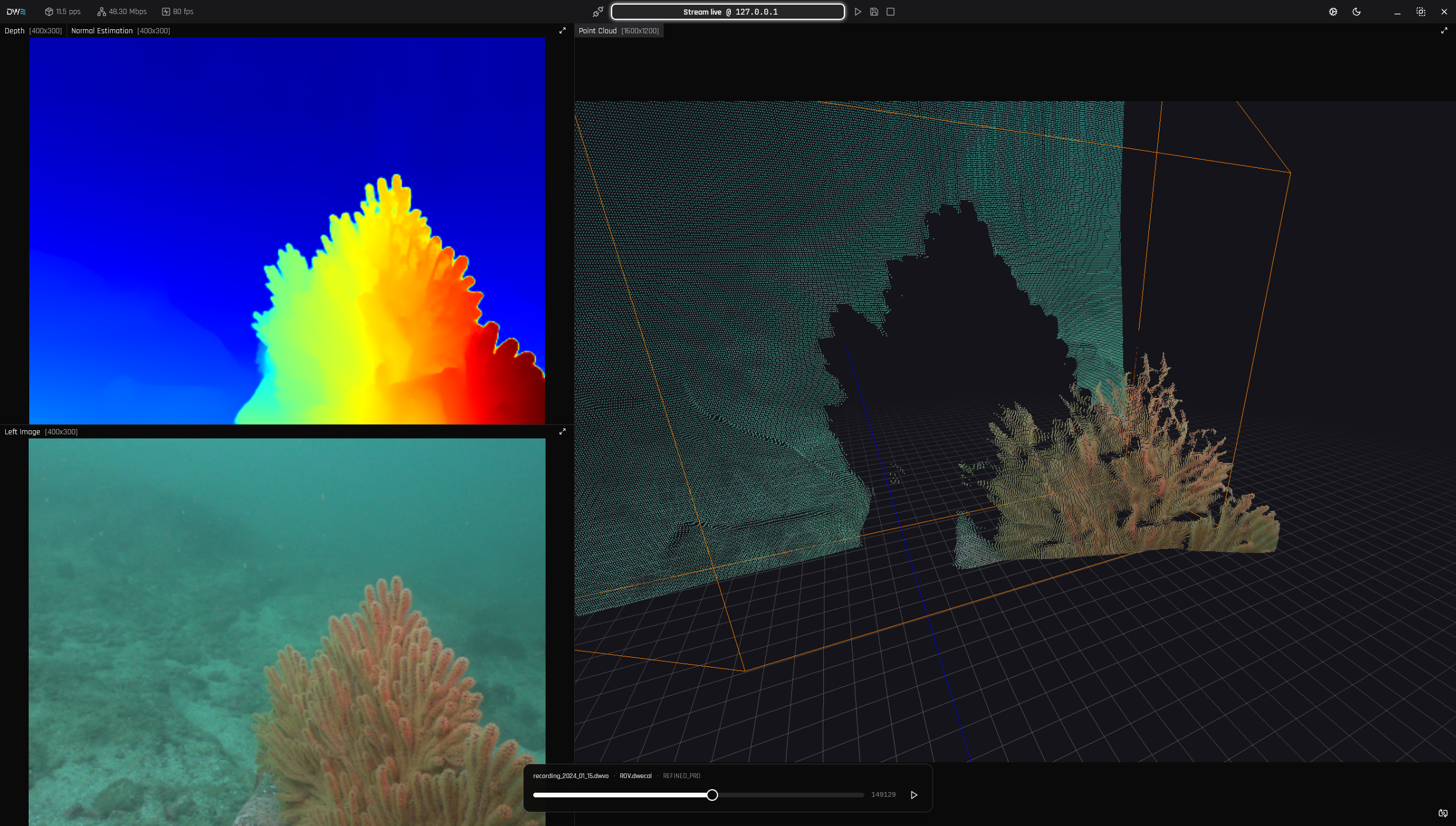Click the Stream live address field
This screenshot has width=1456, height=826.
pyautogui.click(x=728, y=12)
